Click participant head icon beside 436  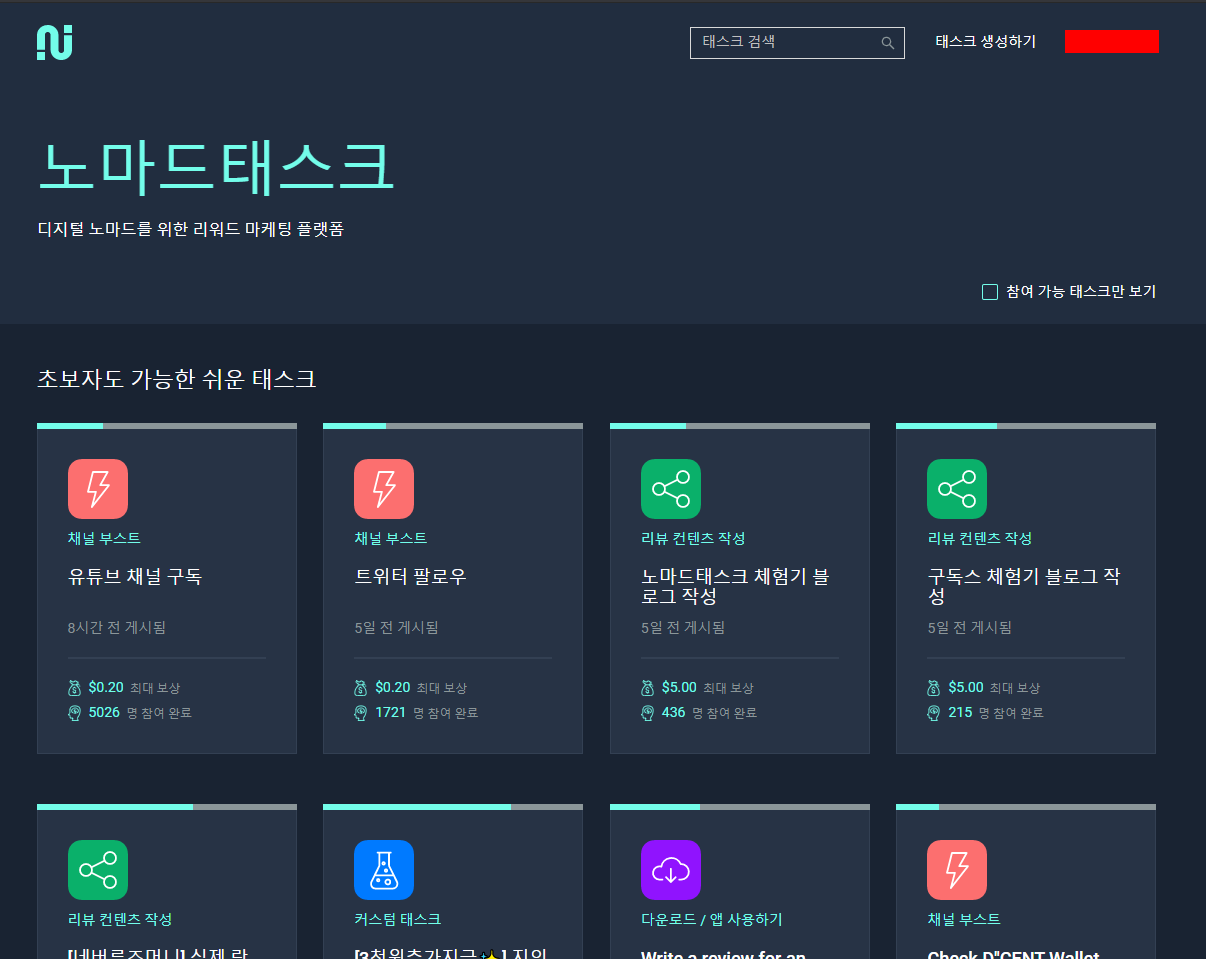[648, 713]
